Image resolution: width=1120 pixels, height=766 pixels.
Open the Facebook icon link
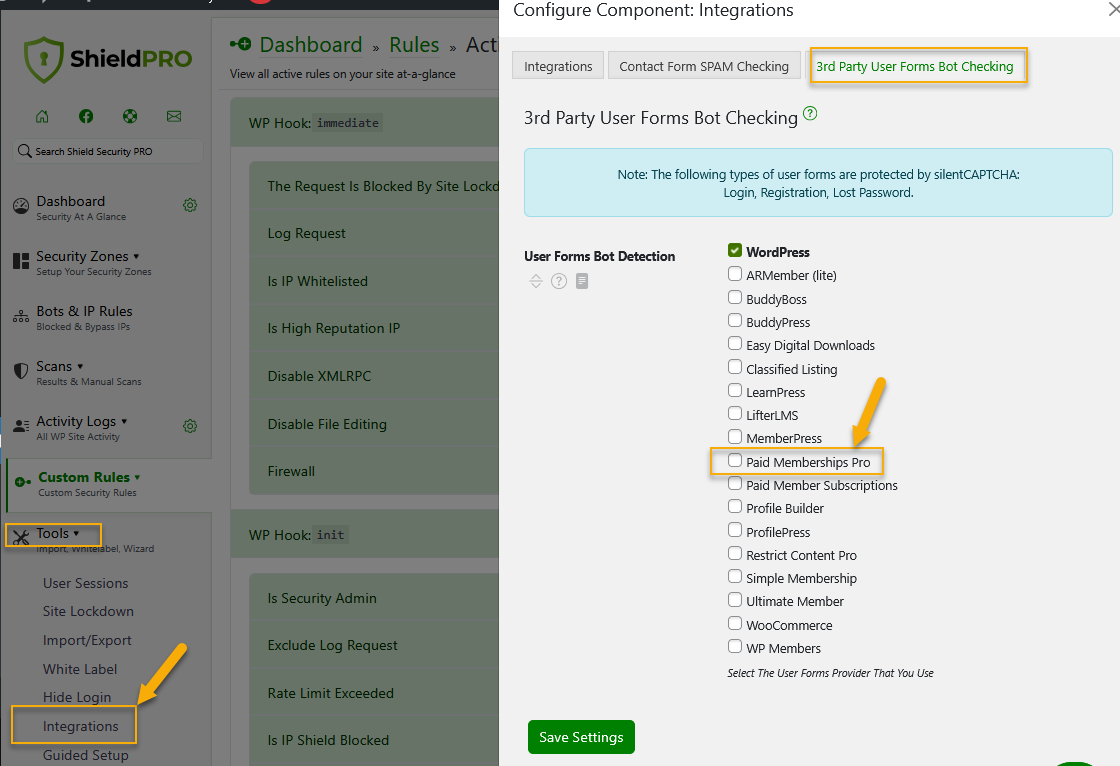click(86, 116)
